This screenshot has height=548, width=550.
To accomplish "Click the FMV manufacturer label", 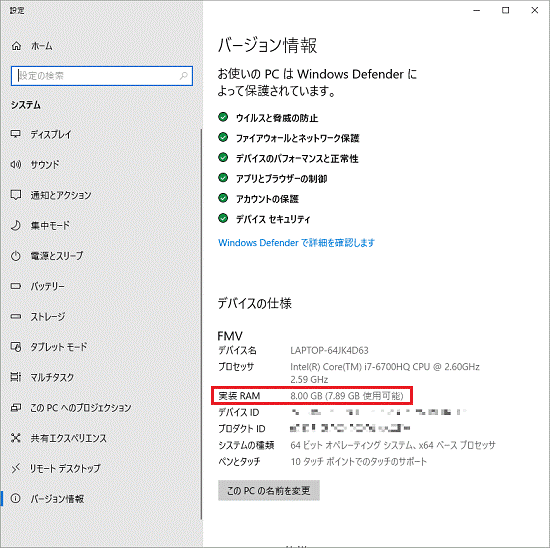I will pos(230,336).
